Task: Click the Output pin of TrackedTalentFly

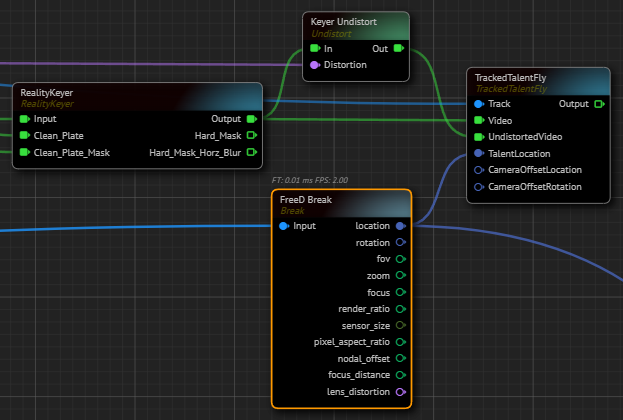Action: pyautogui.click(x=599, y=103)
